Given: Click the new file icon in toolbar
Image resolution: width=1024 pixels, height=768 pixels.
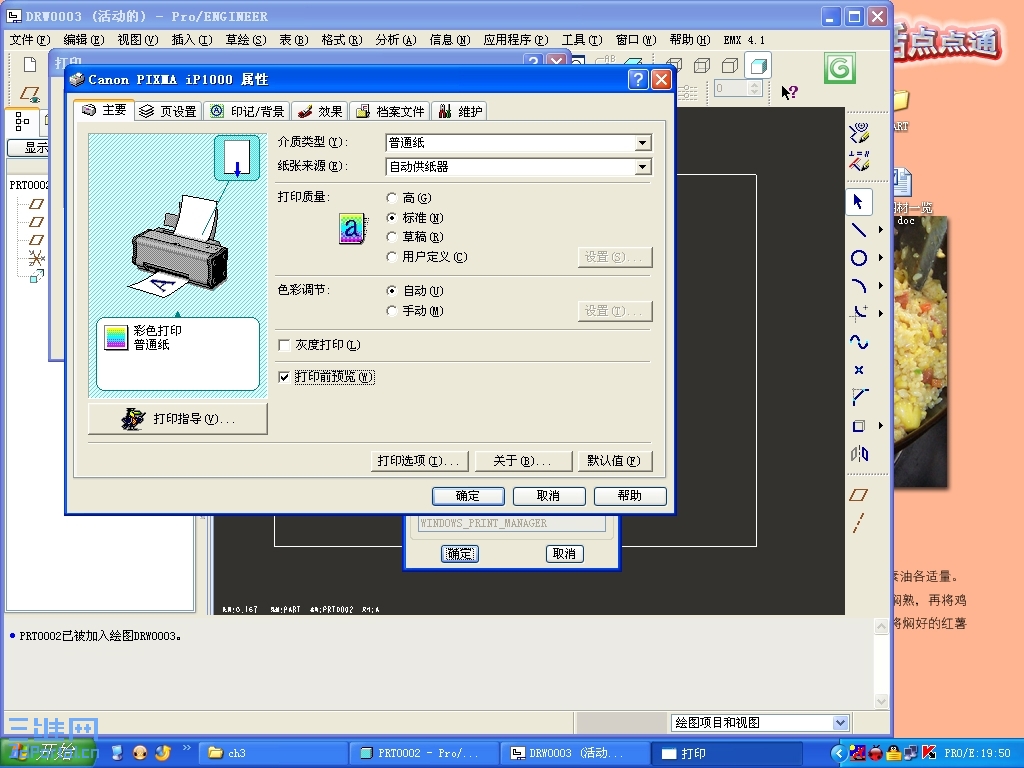Looking at the screenshot, I should tap(29, 64).
